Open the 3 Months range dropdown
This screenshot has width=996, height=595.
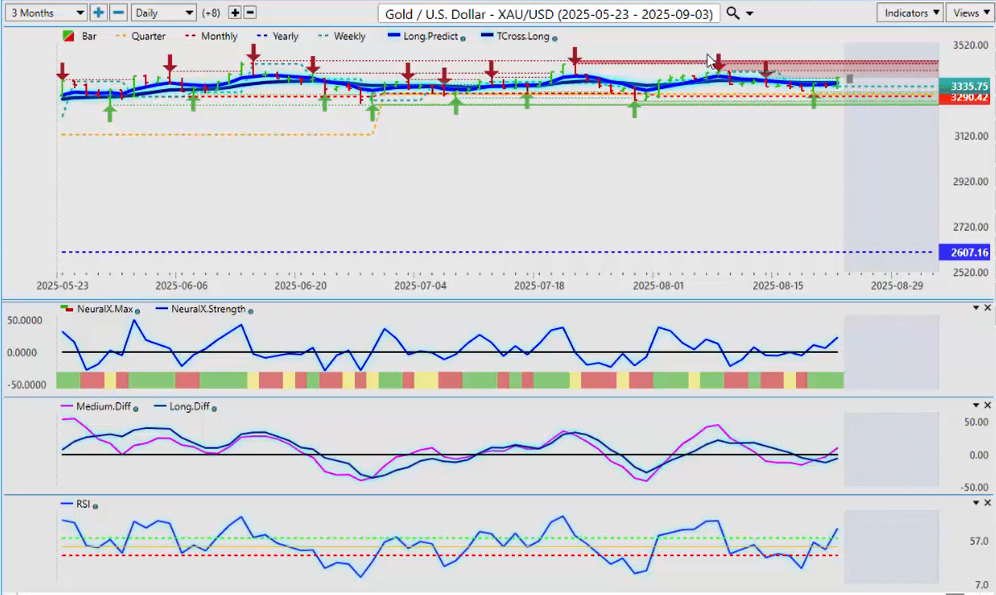(x=45, y=13)
